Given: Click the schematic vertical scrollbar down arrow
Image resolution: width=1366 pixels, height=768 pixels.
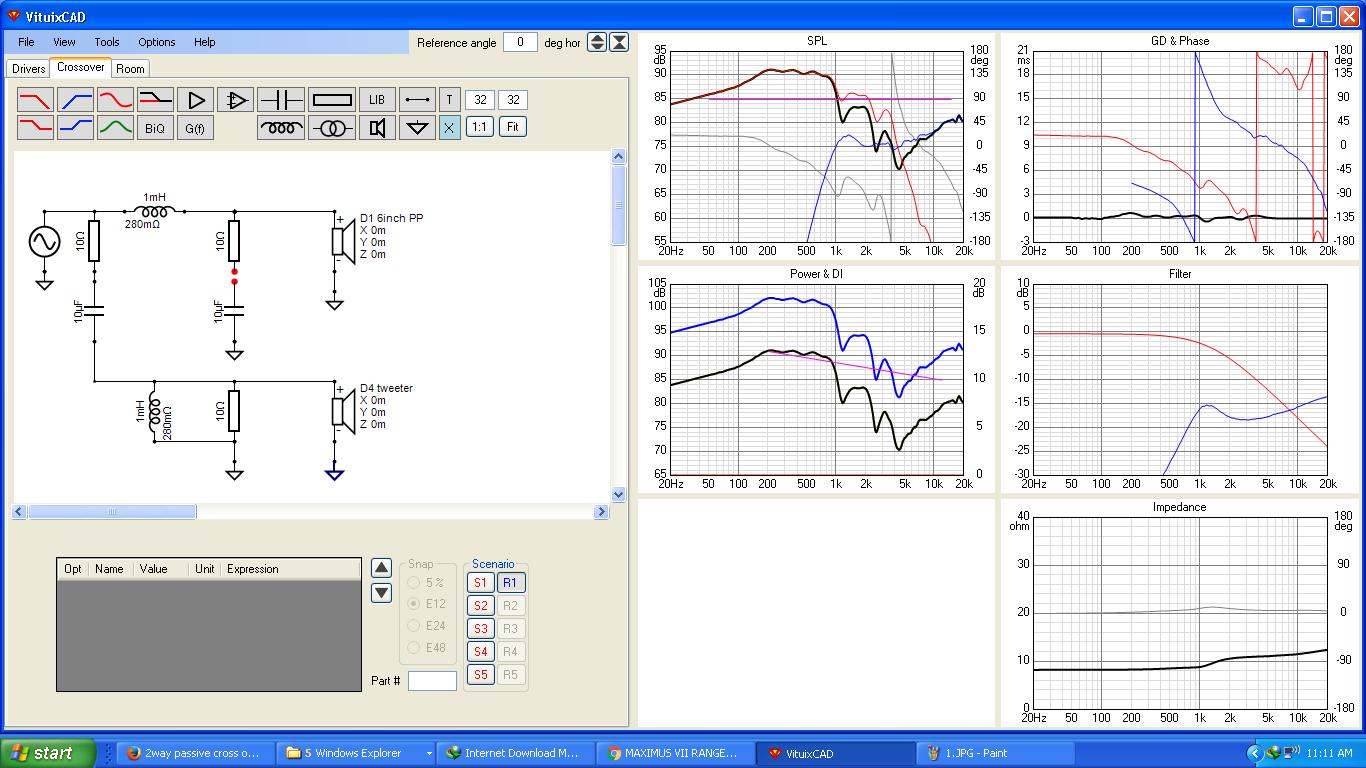Looking at the screenshot, I should 618,494.
